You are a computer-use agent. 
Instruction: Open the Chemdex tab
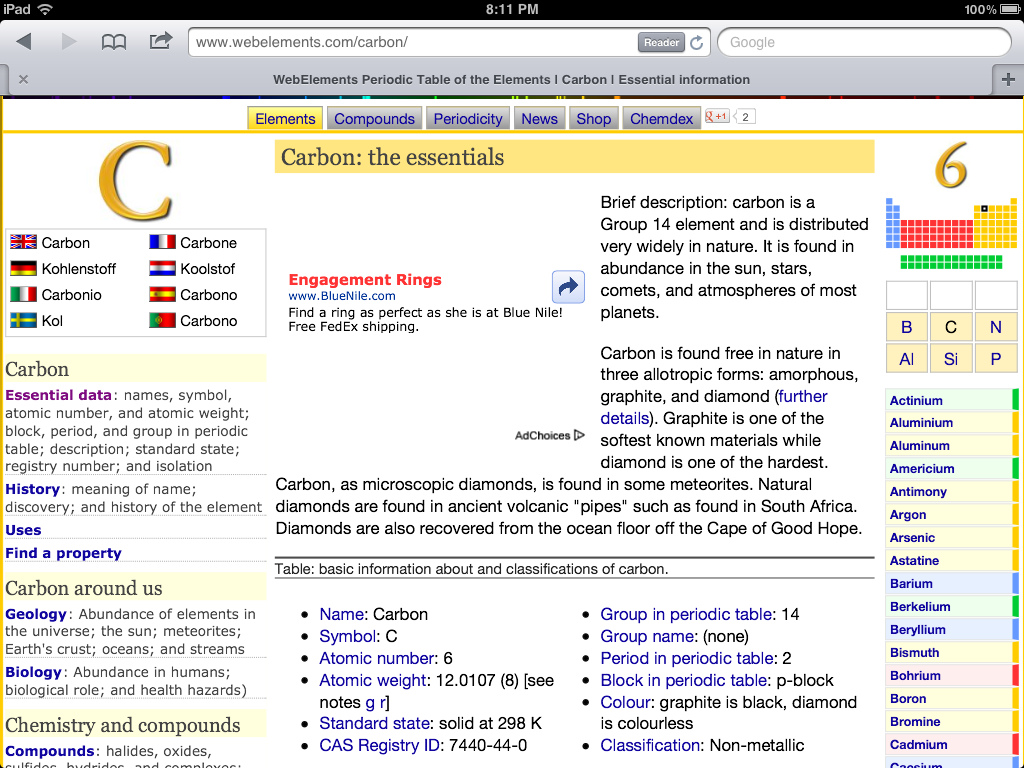point(662,119)
